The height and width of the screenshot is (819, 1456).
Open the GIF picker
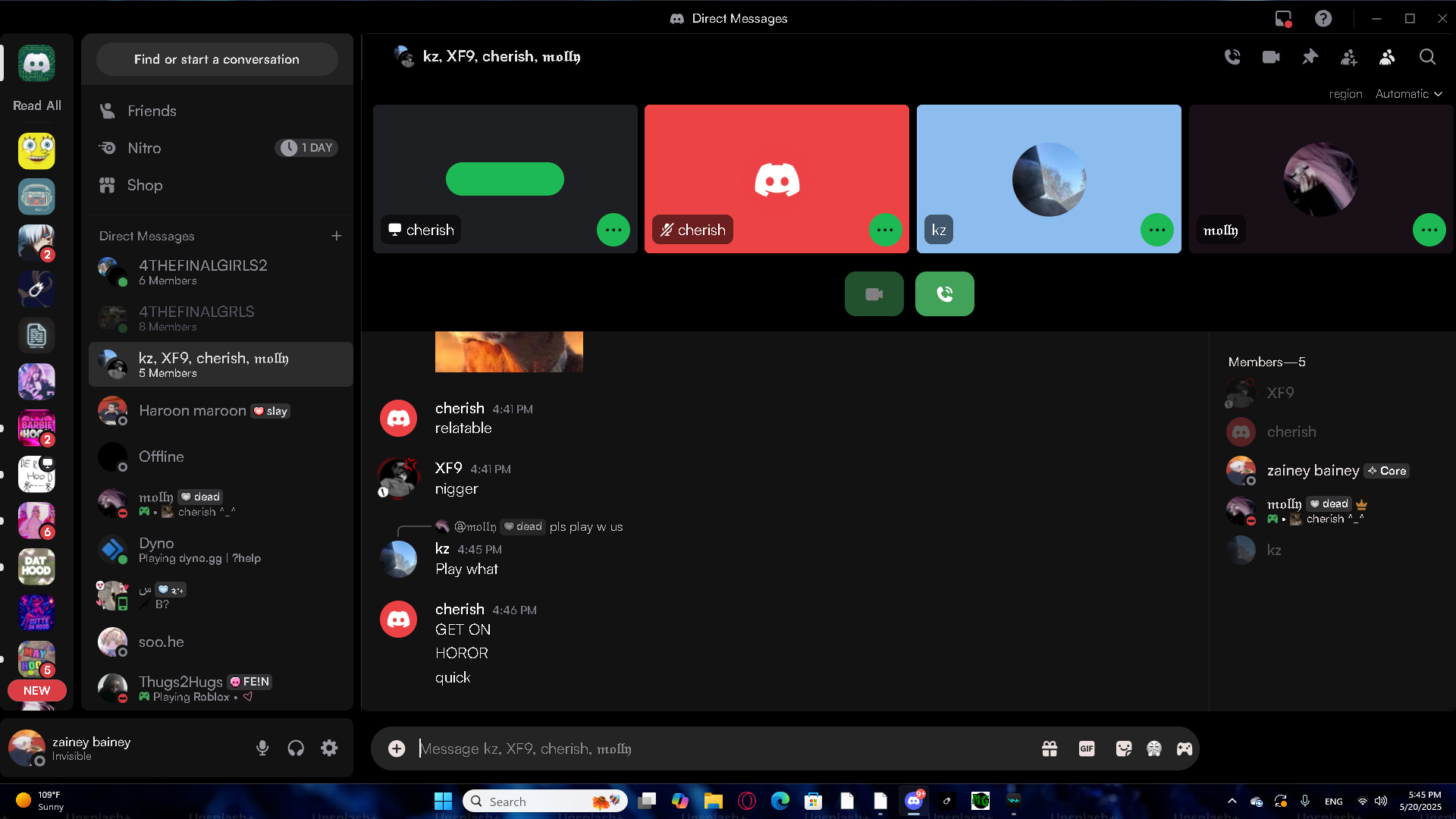click(1087, 749)
